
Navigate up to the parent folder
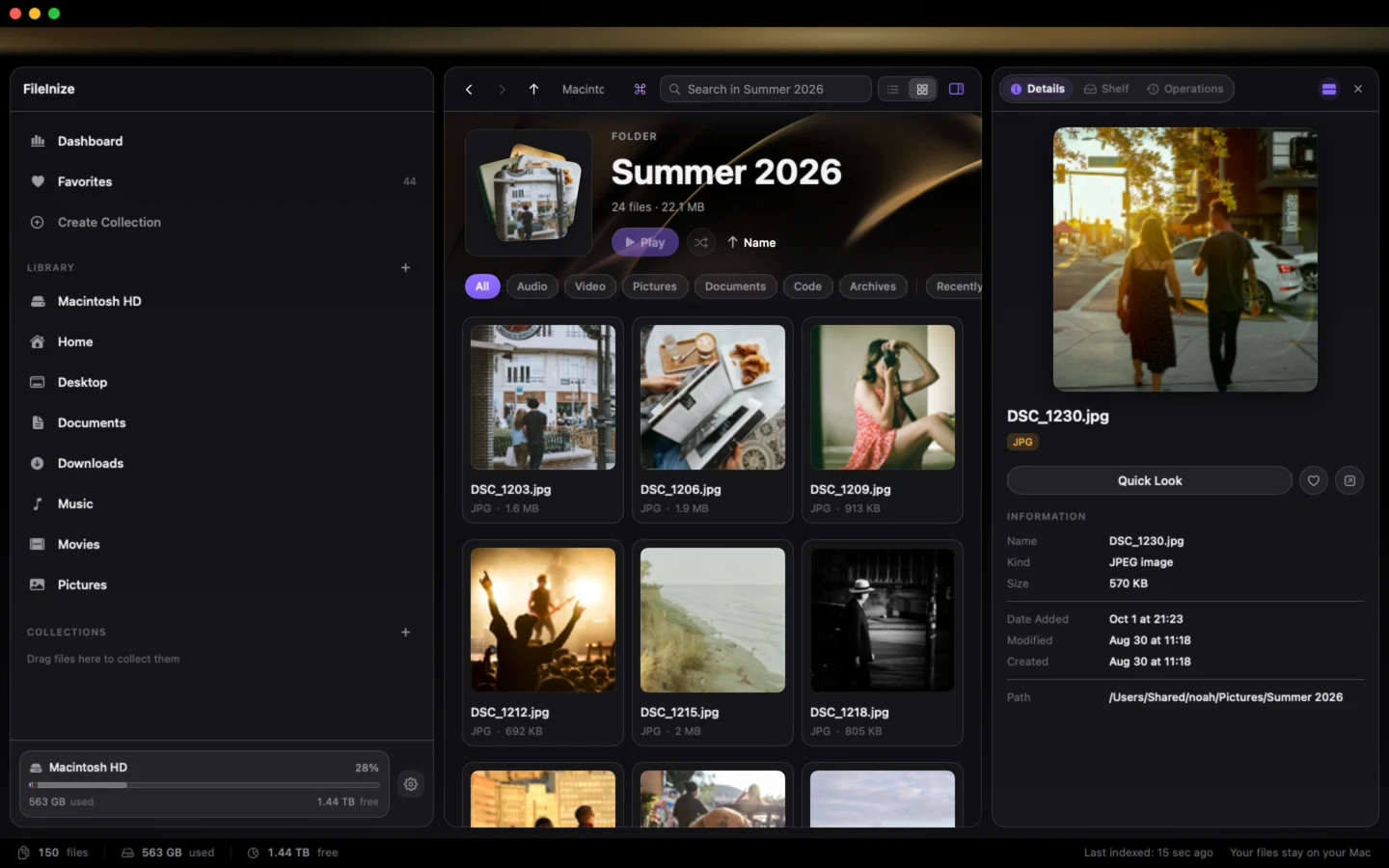533,89
